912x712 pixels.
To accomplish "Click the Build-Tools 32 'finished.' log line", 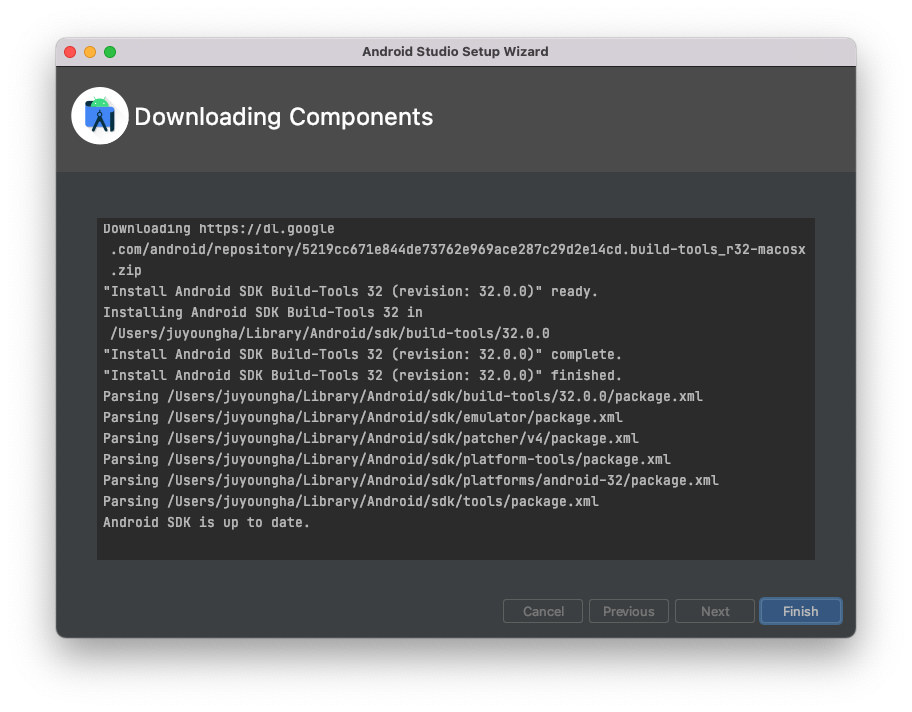I will coord(362,375).
